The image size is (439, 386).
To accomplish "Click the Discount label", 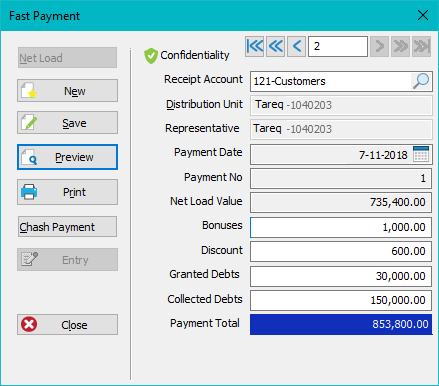I will coord(222,250).
